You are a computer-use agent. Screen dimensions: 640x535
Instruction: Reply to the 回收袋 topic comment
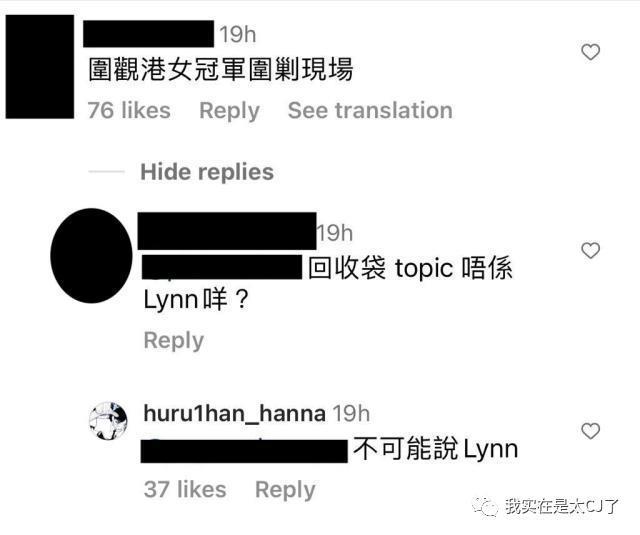[174, 341]
